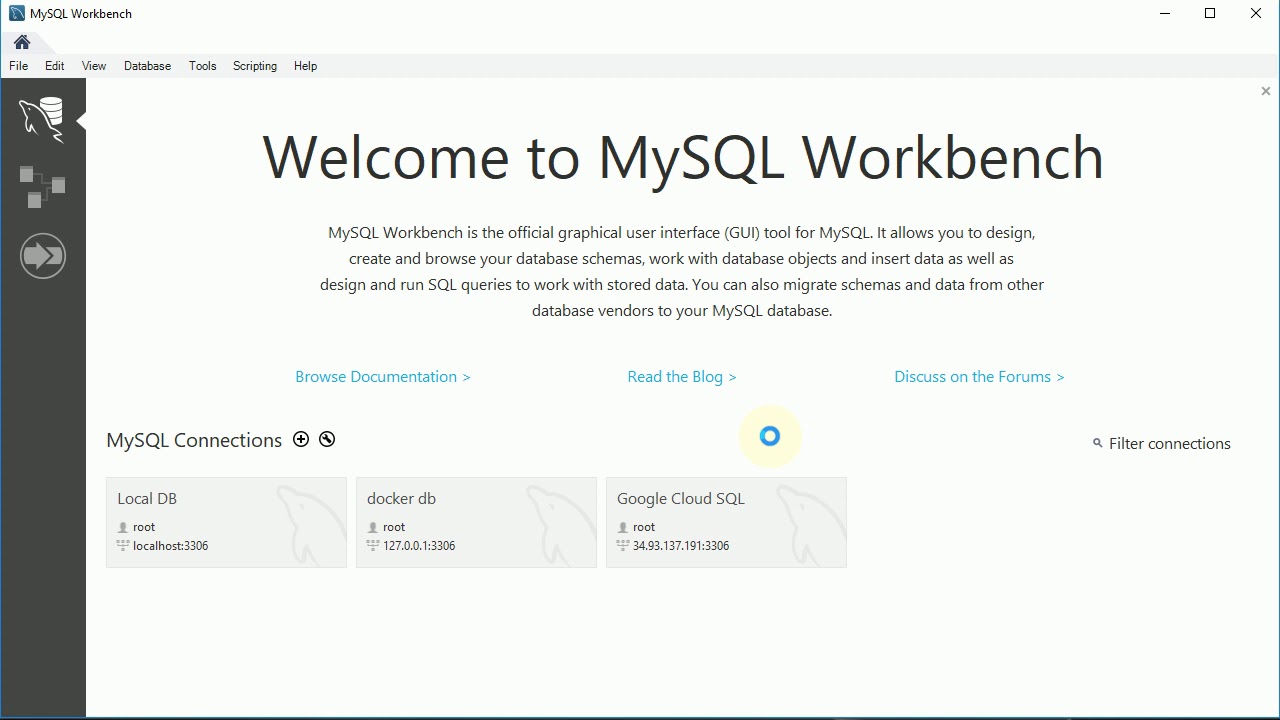This screenshot has width=1280, height=720.
Task: Open the Edit menu
Action: [x=55, y=66]
